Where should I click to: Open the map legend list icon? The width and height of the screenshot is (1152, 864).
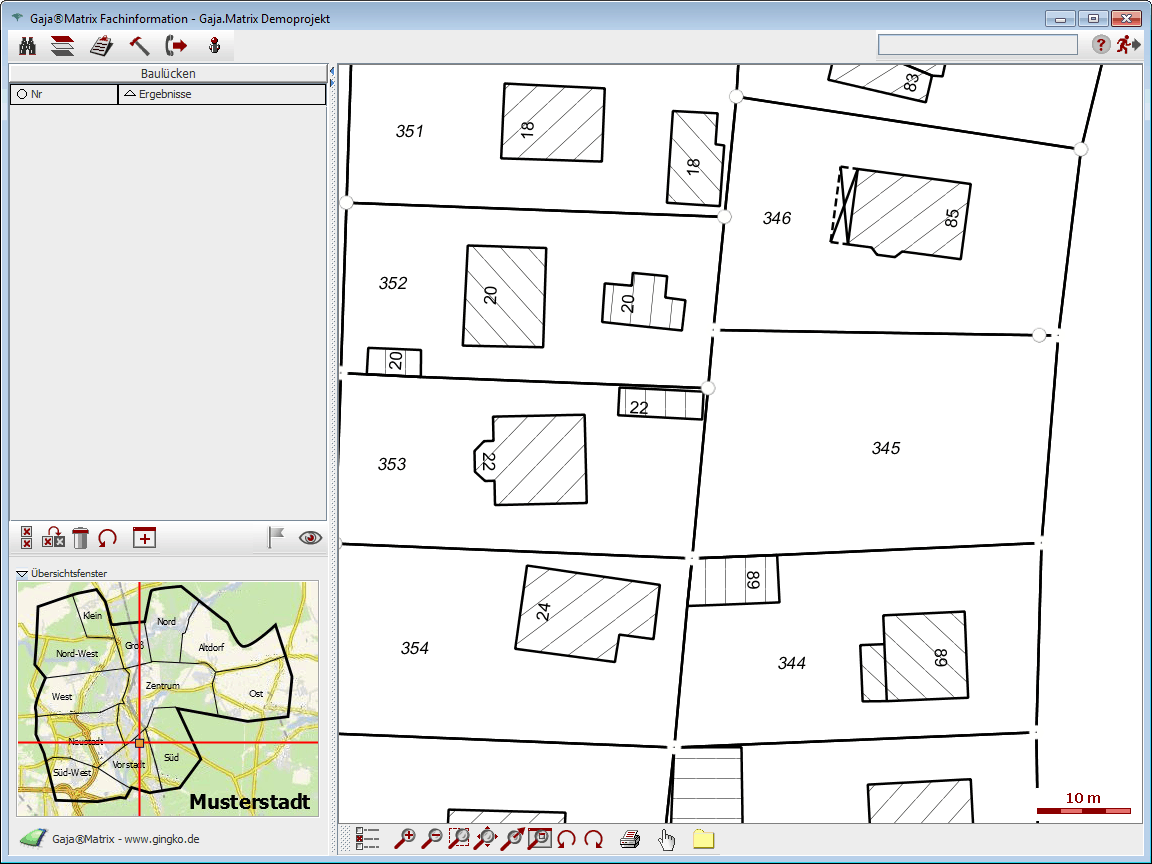pyautogui.click(x=368, y=839)
